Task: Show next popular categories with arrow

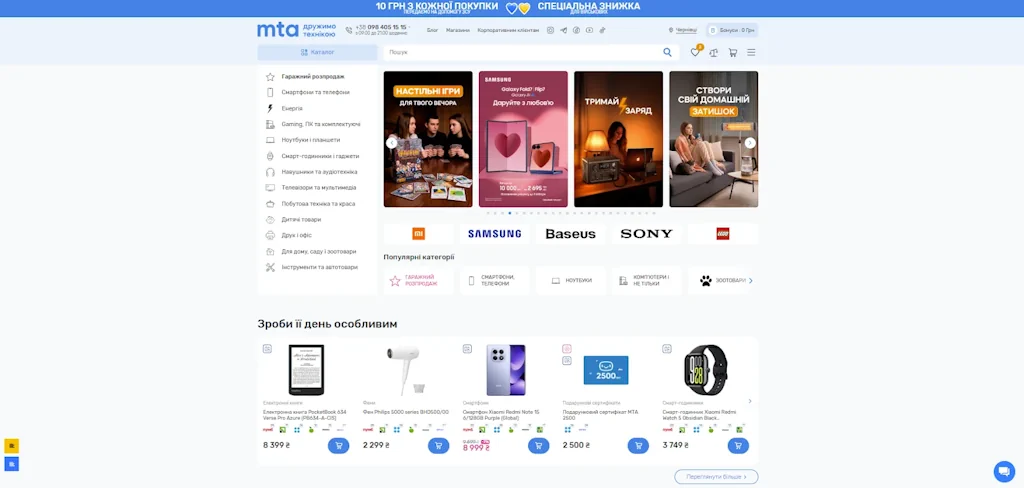Action: pyautogui.click(x=750, y=281)
